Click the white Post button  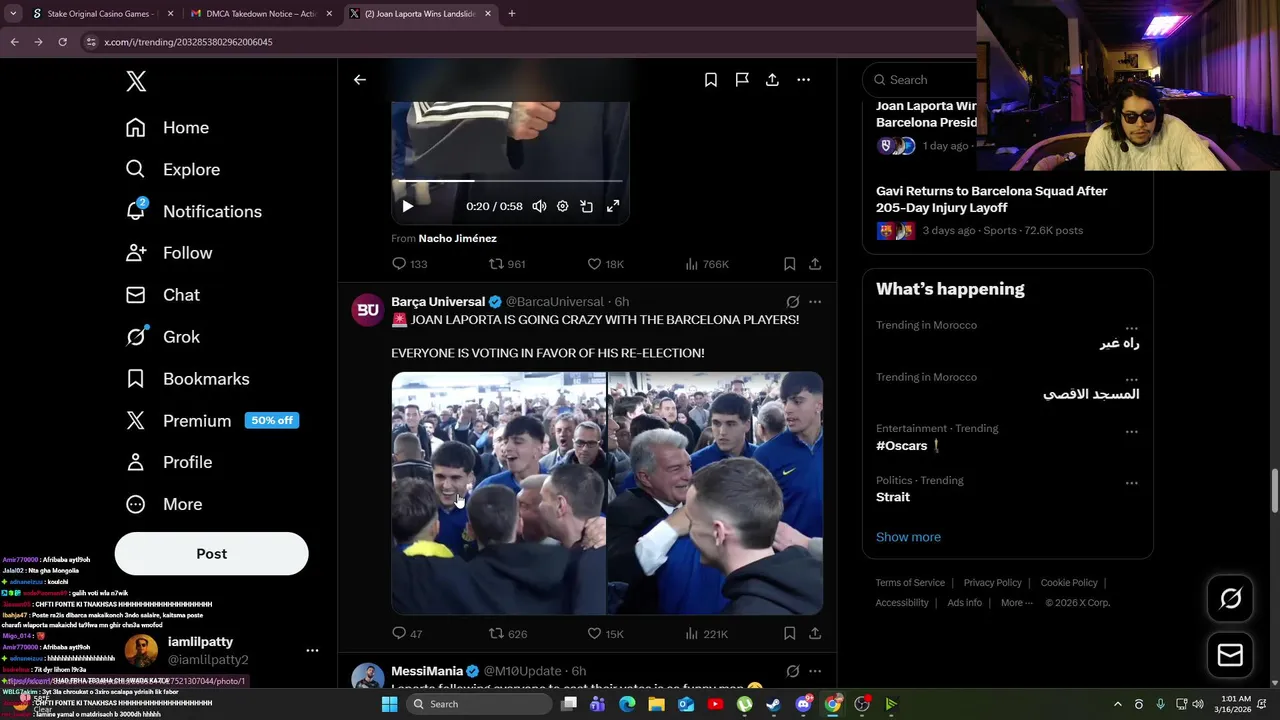click(211, 554)
